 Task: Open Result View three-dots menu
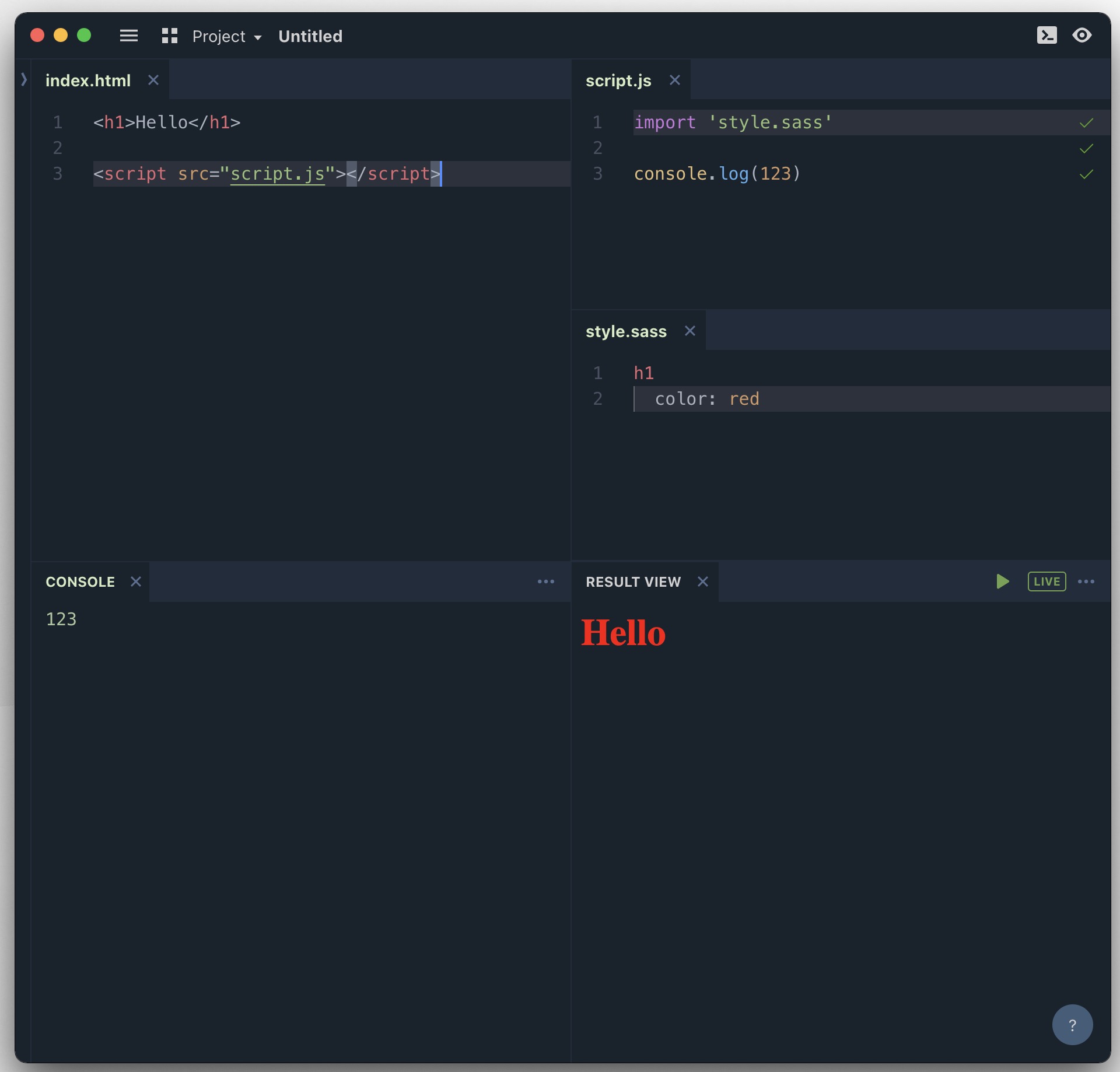[x=1086, y=581]
